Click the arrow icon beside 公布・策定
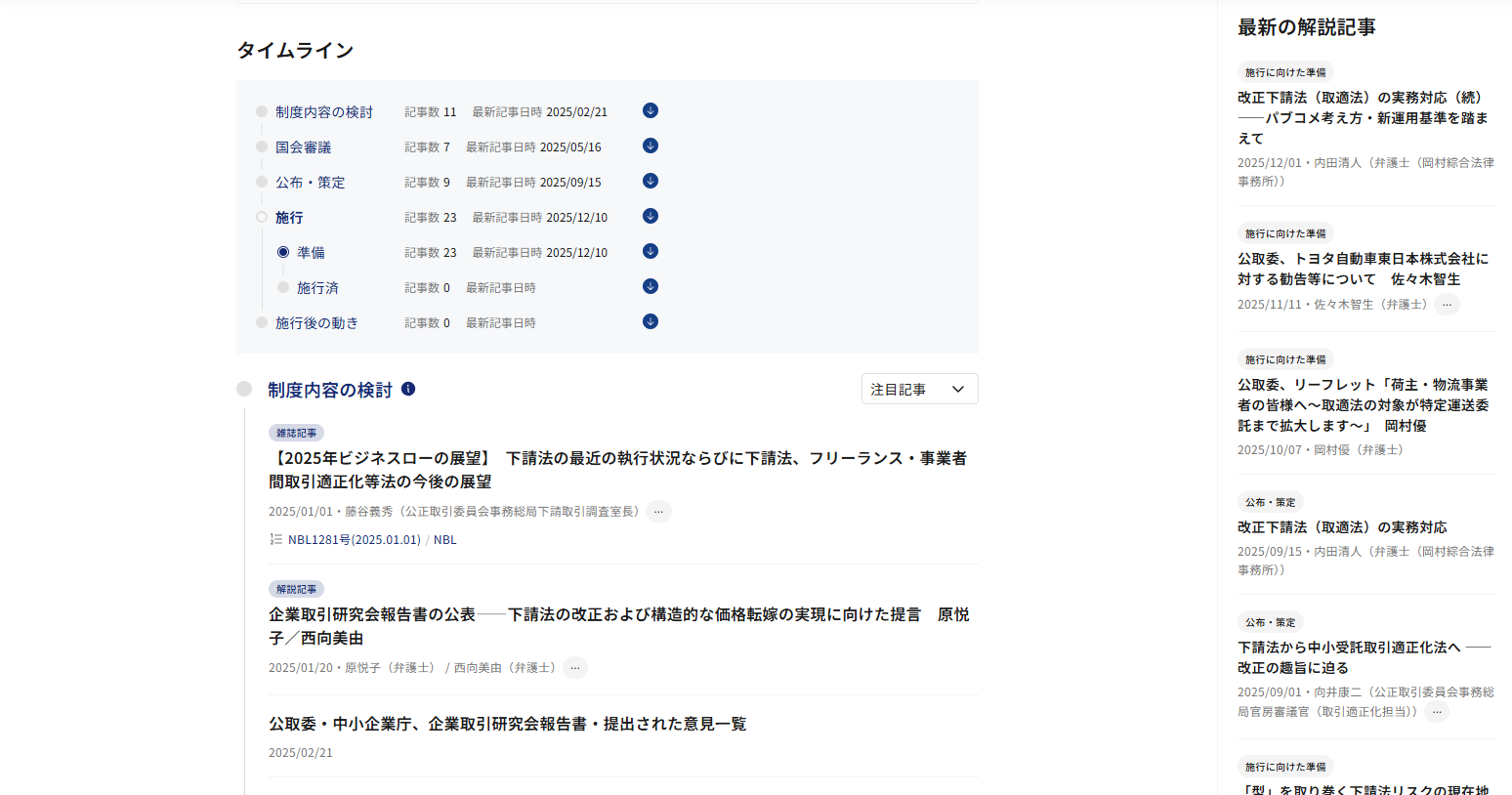 [x=651, y=182]
